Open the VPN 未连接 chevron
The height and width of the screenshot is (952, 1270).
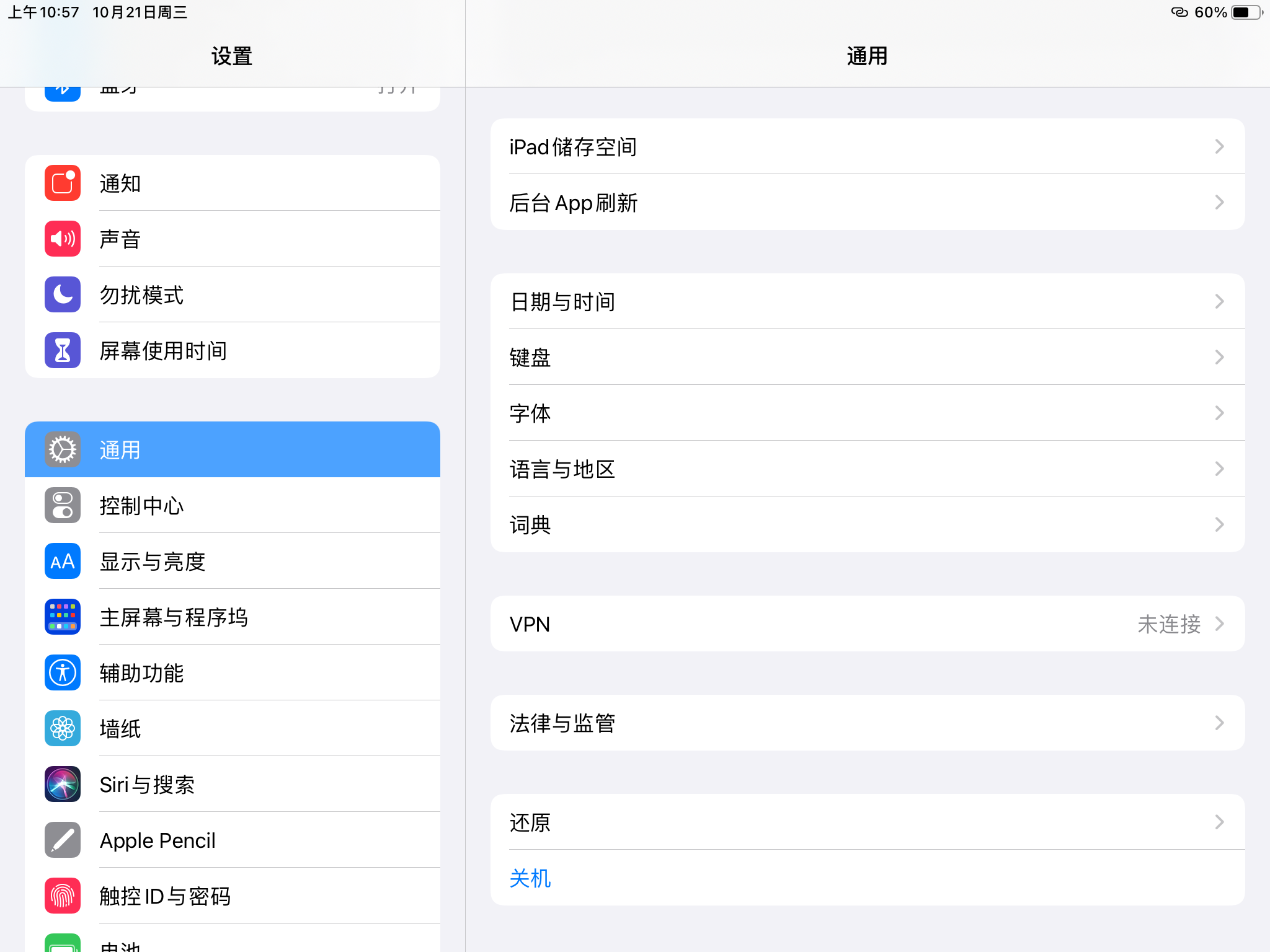[x=1219, y=624]
